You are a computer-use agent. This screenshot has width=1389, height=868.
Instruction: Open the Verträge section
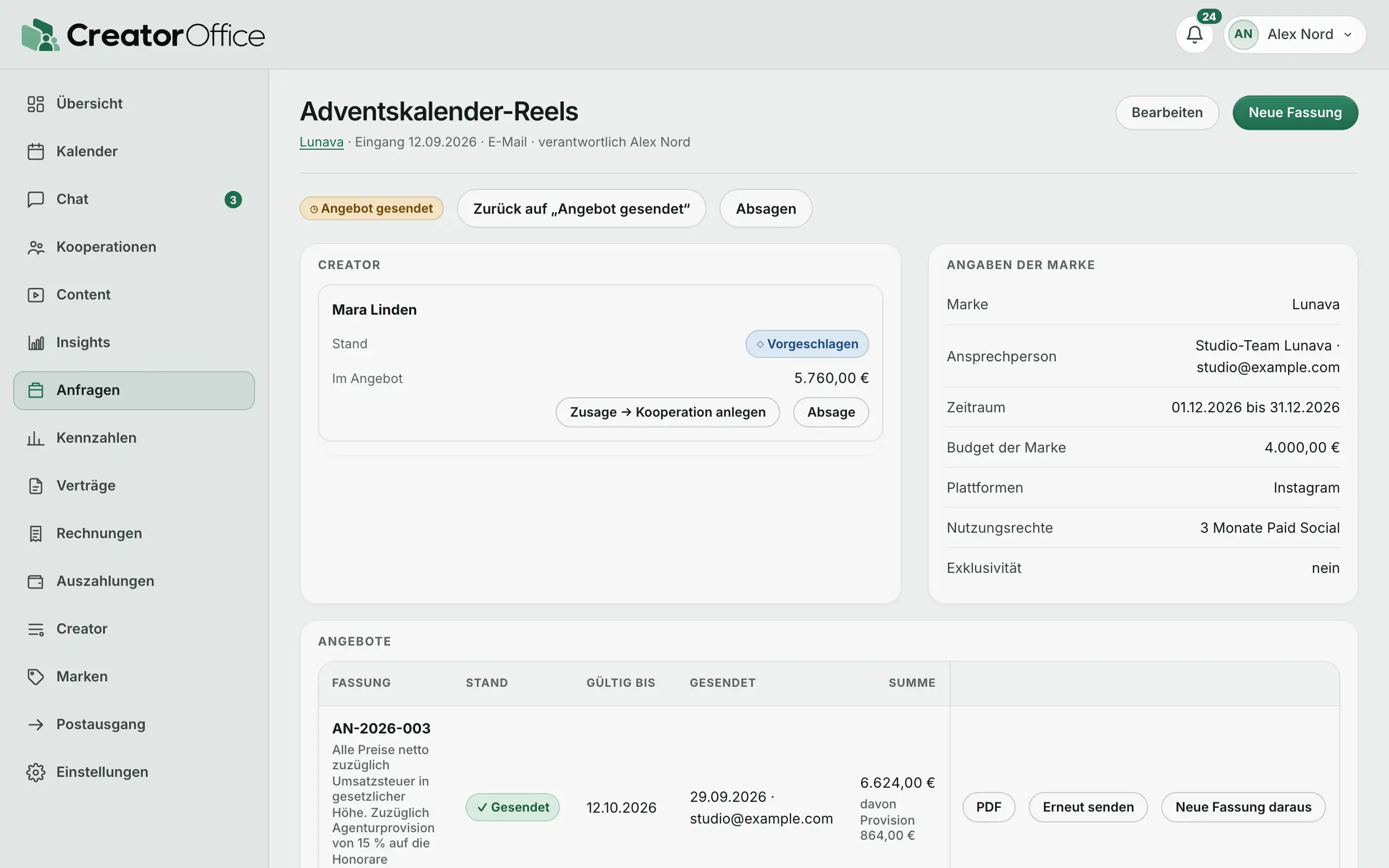(x=133, y=486)
